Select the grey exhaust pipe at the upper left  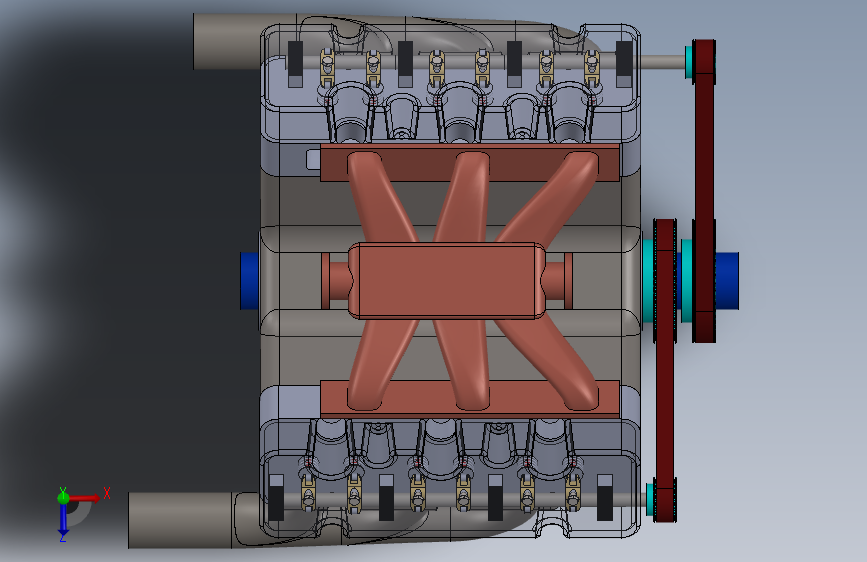tap(227, 41)
